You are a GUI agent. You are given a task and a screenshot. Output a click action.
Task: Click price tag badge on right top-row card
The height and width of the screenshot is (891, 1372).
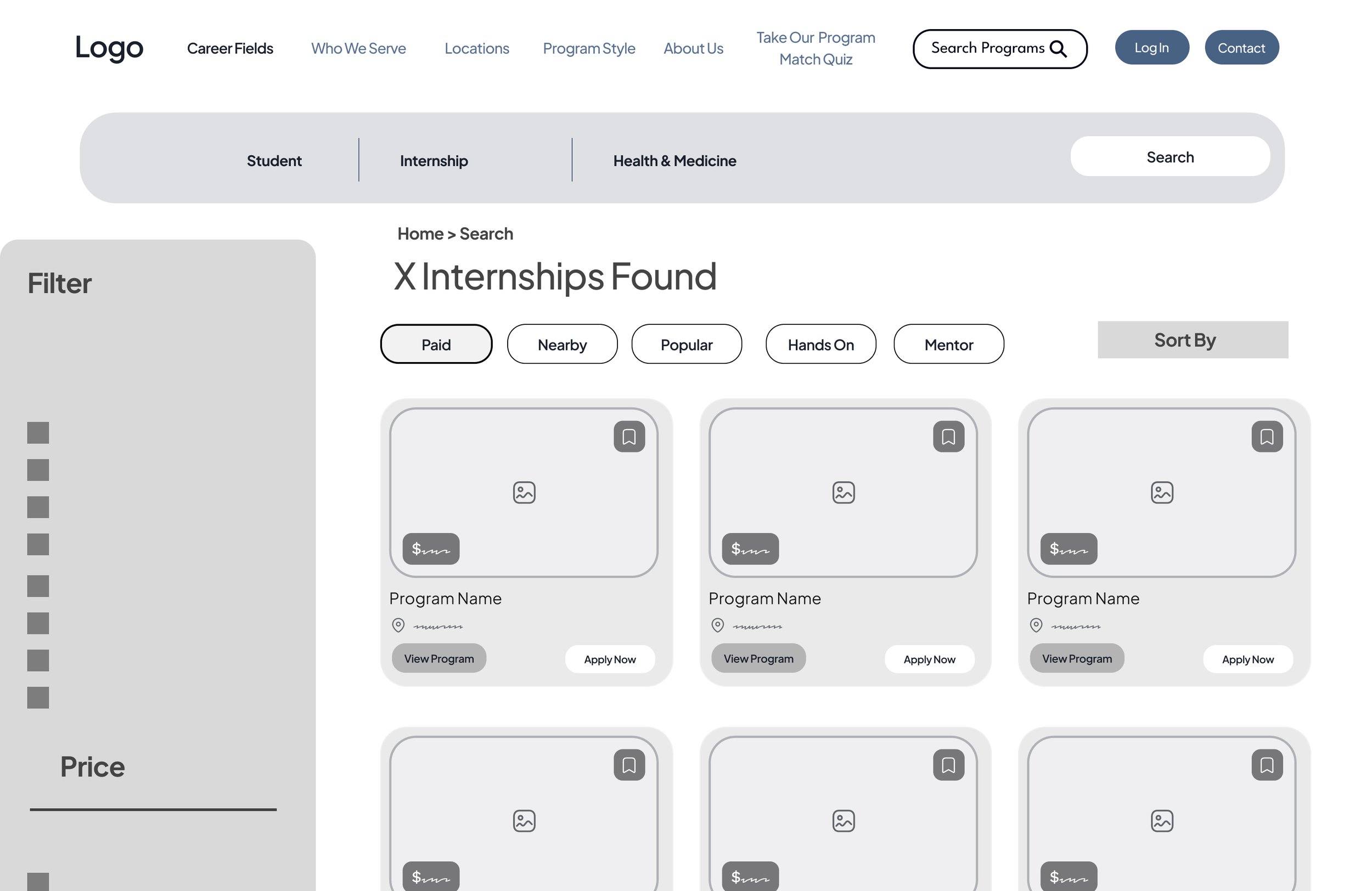tap(1068, 549)
